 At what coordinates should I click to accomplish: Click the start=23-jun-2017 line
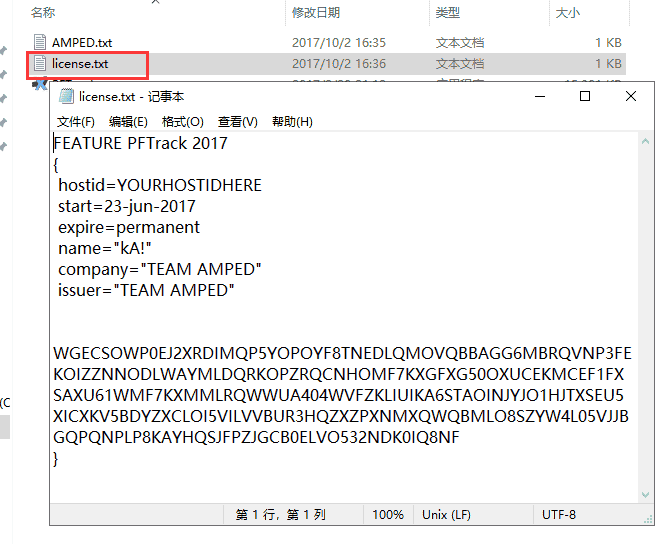tap(127, 206)
